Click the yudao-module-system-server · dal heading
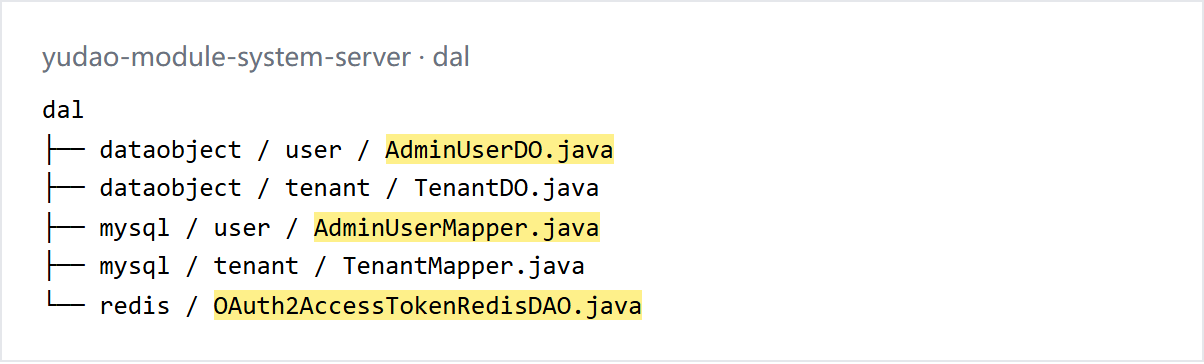Viewport: 1204px width, 364px height. (256, 58)
